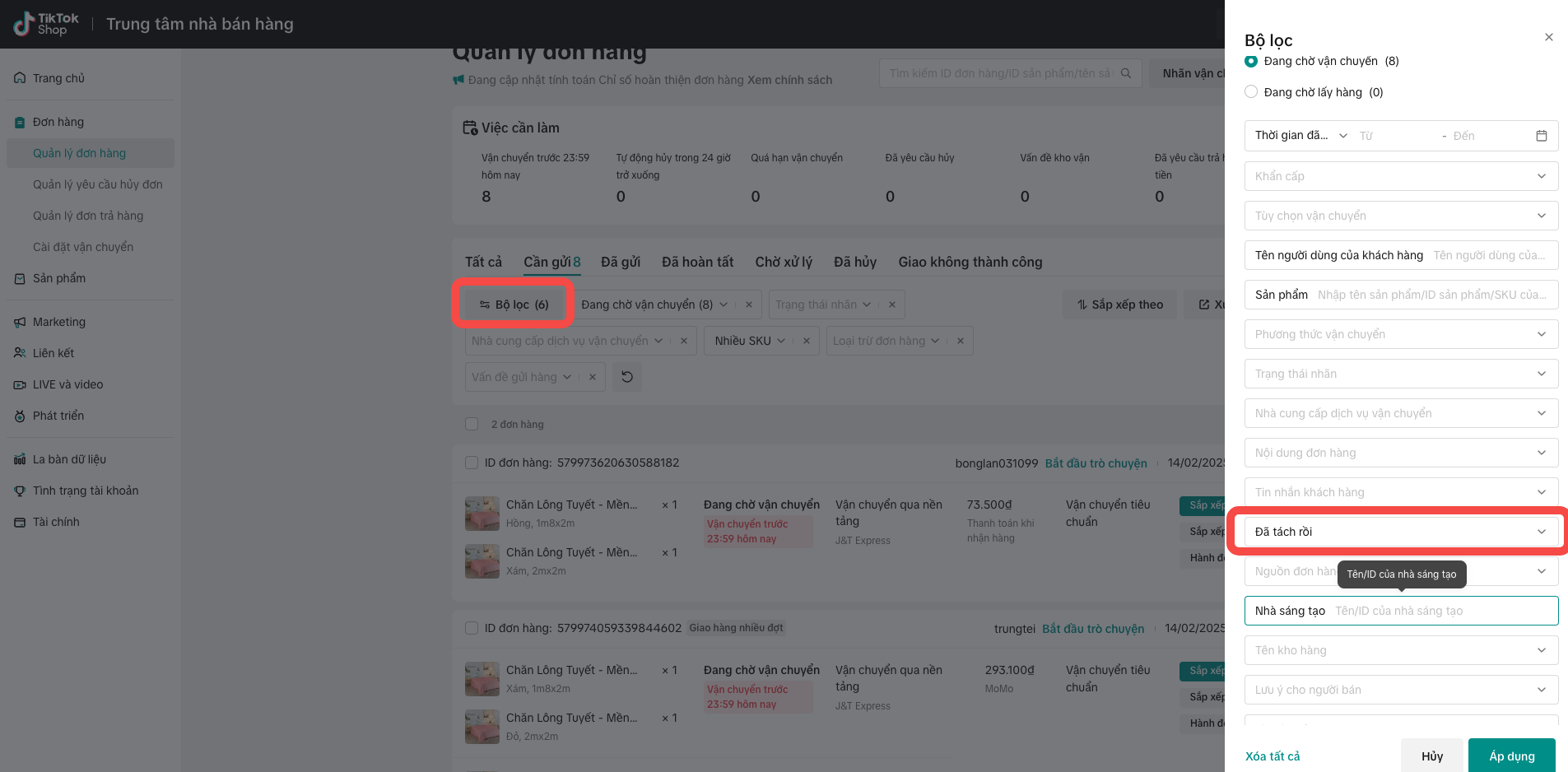Click the search magnifier icon
The image size is (1568, 772).
[1125, 73]
